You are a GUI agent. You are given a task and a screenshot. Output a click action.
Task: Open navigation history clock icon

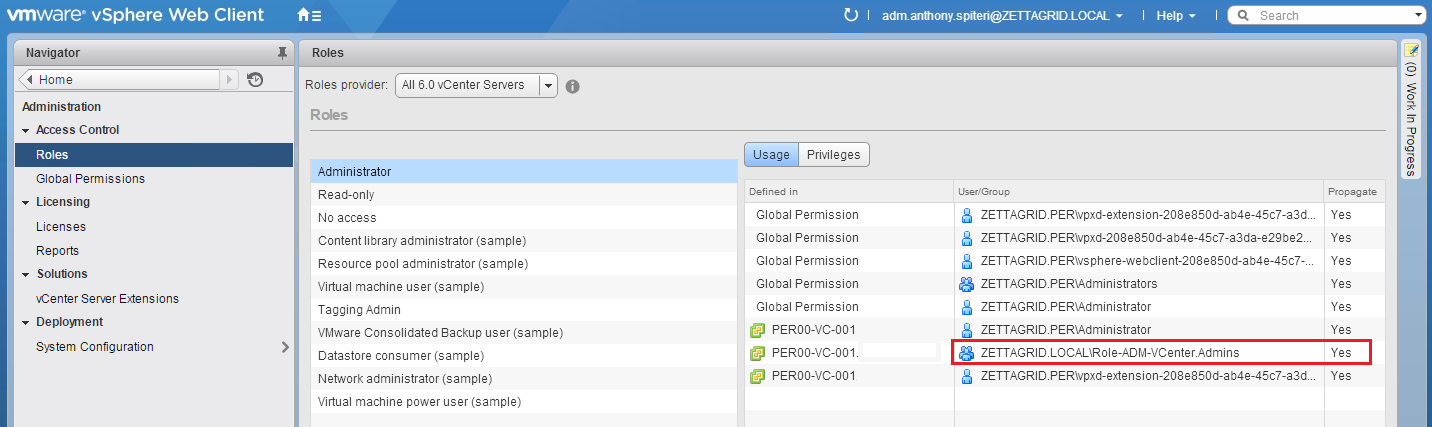click(x=255, y=80)
